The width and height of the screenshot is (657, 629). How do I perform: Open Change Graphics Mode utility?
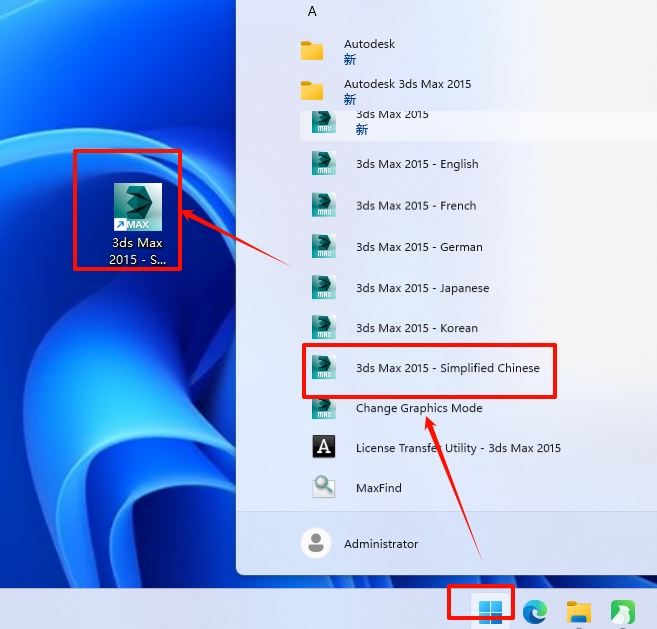418,408
